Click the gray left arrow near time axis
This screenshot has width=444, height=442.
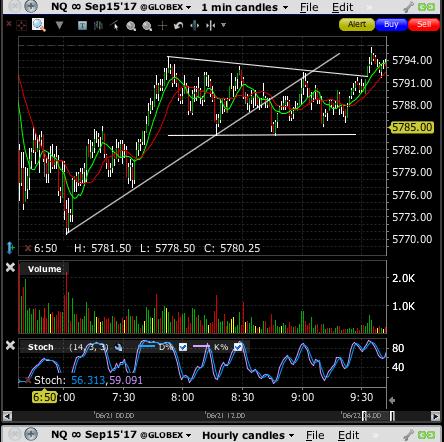point(392,400)
